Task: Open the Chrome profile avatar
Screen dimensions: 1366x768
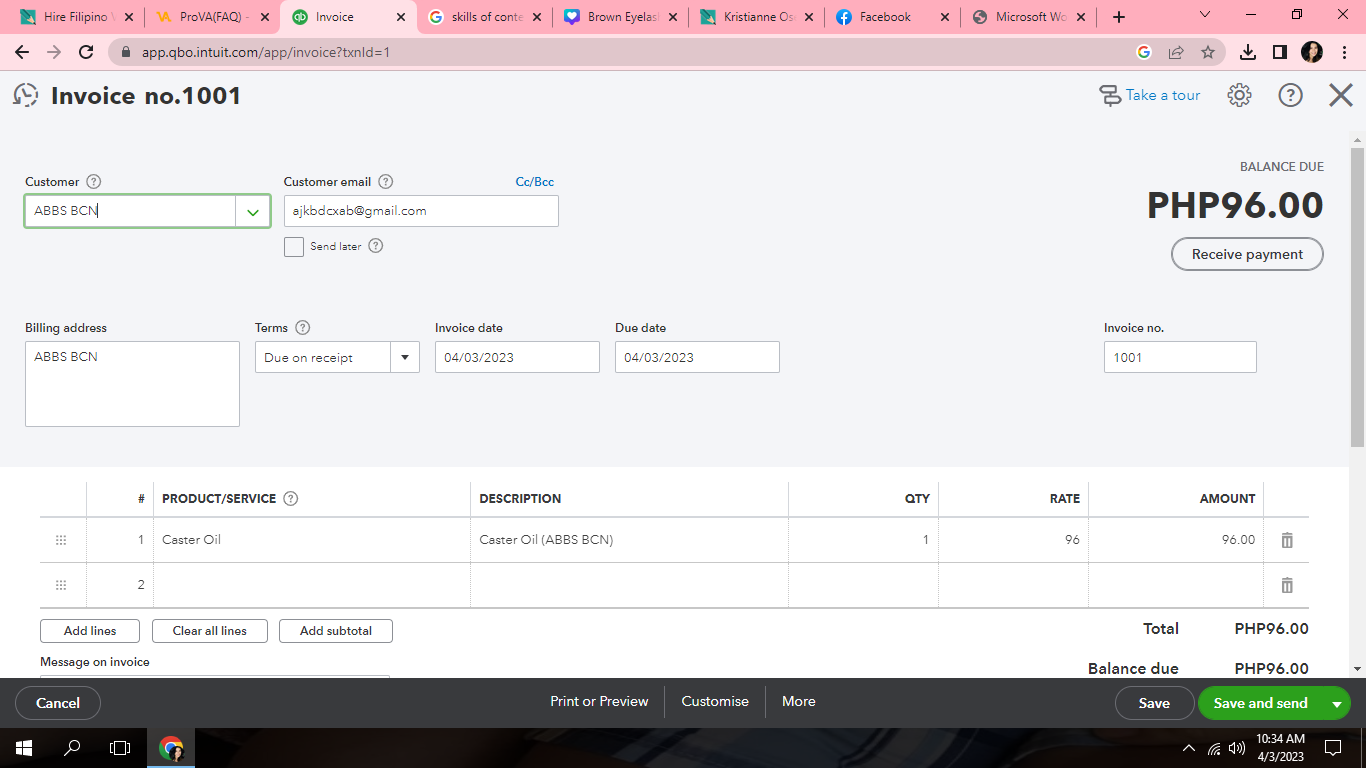Action: point(1312,52)
